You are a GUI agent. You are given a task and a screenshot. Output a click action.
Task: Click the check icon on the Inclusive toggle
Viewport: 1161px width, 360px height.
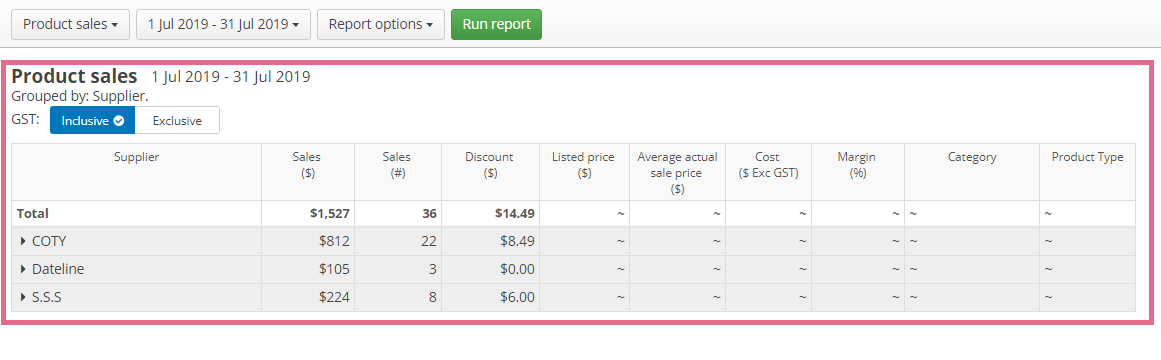pos(118,121)
